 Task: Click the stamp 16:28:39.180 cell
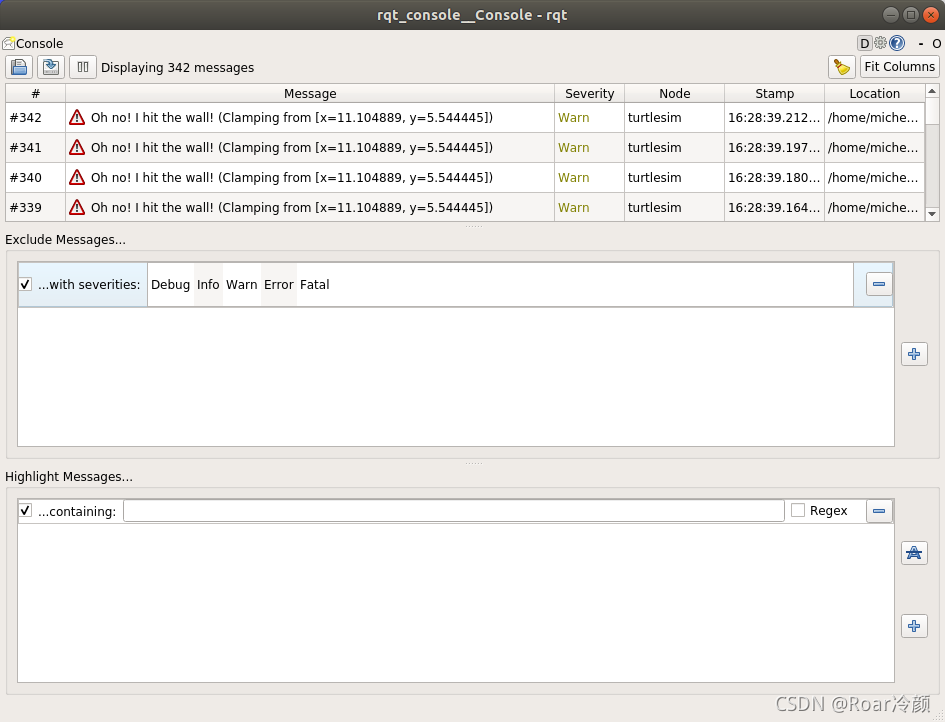(x=774, y=178)
